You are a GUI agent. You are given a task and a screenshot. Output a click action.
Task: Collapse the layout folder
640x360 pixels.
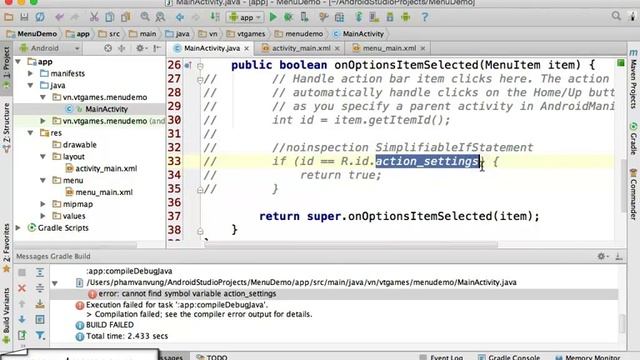[43, 156]
